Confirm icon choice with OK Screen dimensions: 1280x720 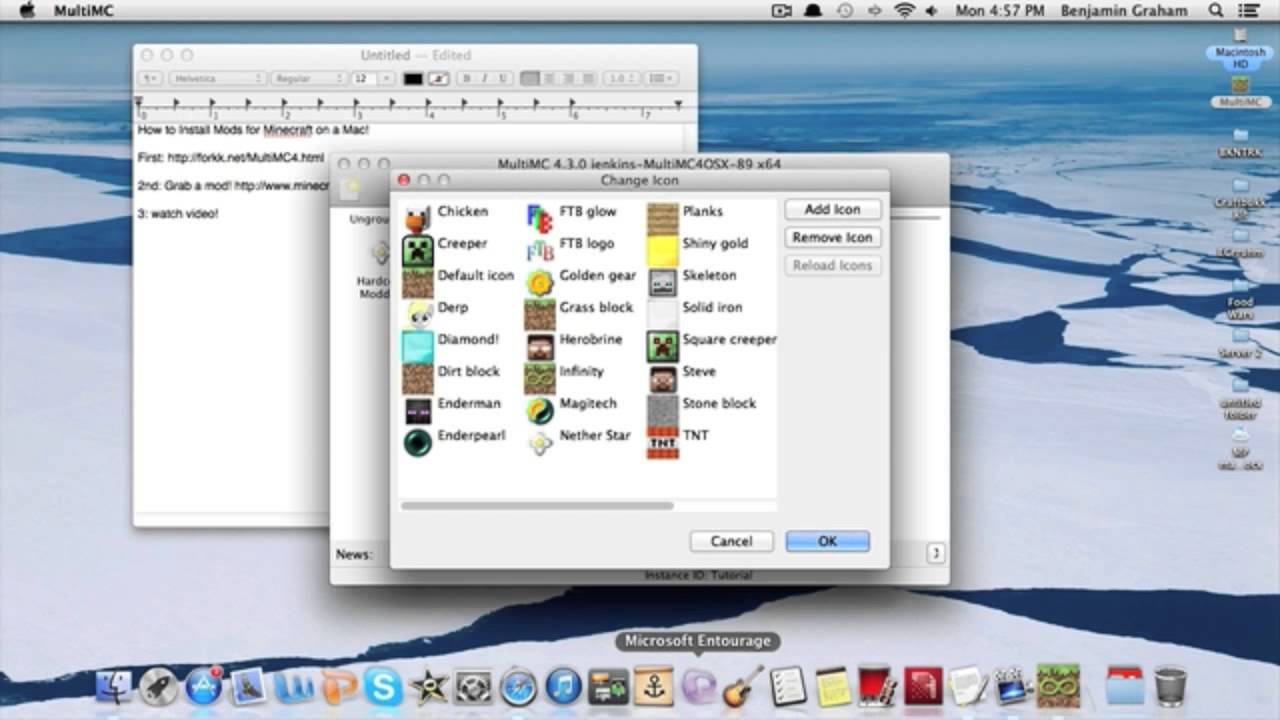[827, 541]
